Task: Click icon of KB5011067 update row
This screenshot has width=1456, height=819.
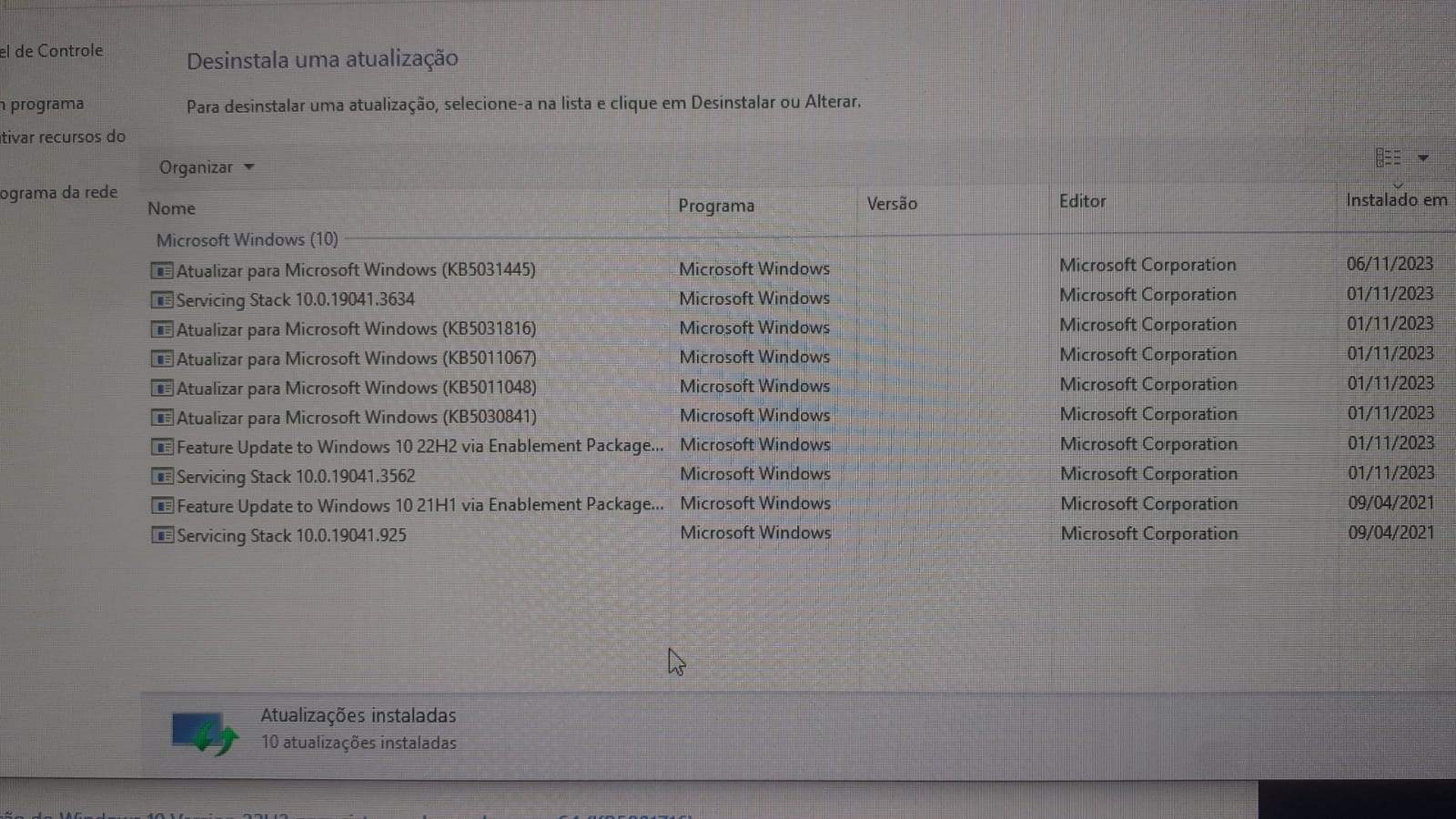Action: click(x=162, y=359)
